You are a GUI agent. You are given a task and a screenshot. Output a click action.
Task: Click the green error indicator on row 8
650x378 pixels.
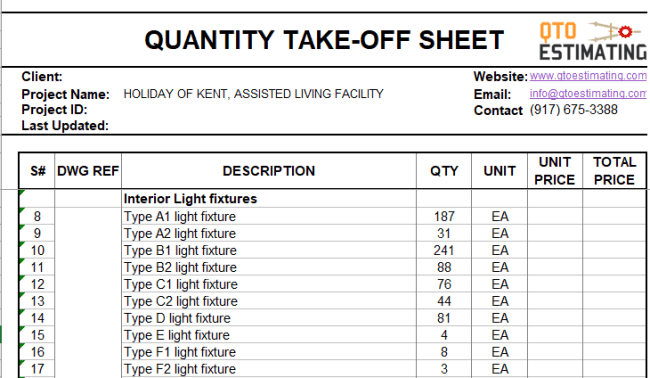[x=22, y=210]
